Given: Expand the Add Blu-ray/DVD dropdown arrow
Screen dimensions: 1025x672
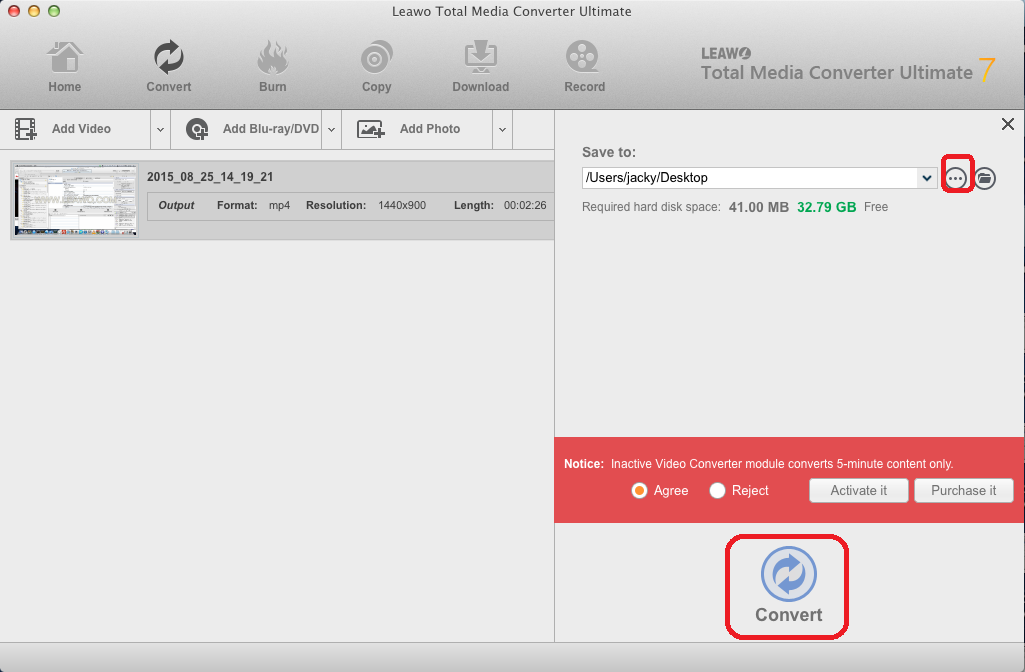Looking at the screenshot, I should 331,129.
